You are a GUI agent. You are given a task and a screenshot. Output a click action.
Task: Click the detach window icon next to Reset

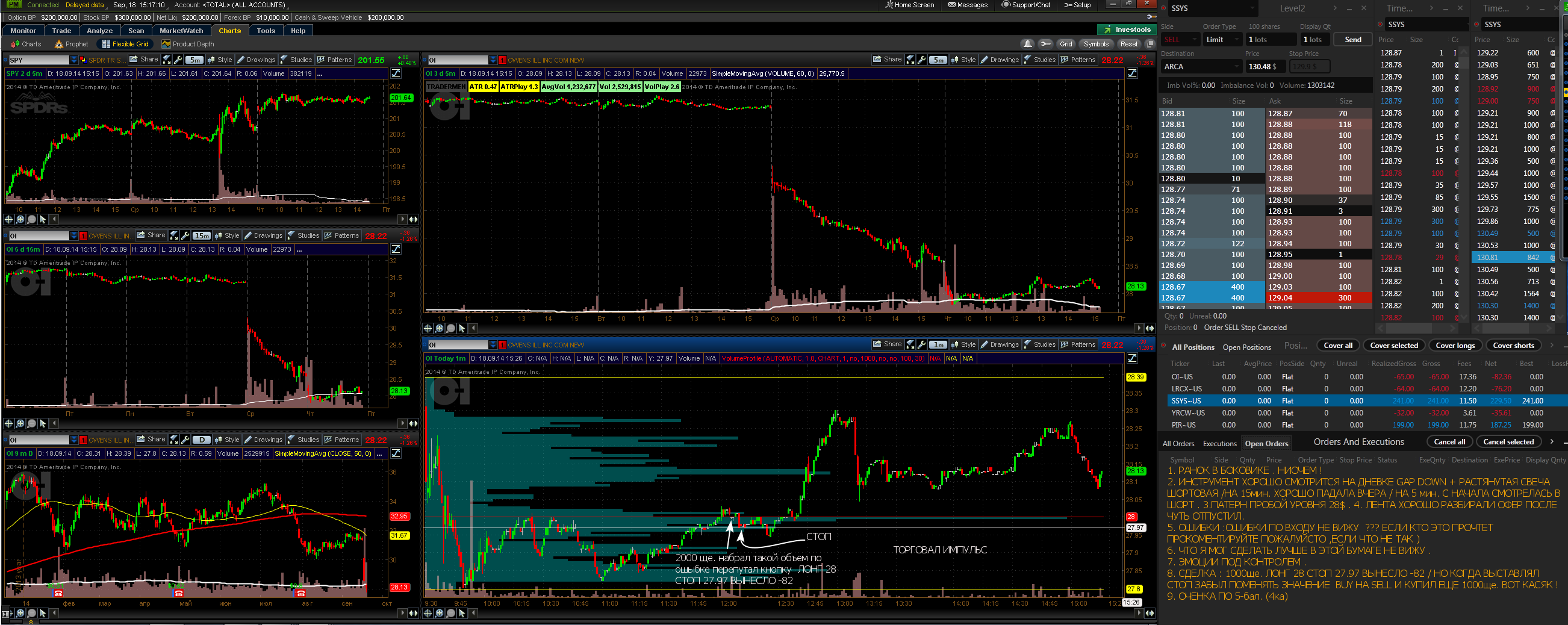pyautogui.click(x=1150, y=44)
